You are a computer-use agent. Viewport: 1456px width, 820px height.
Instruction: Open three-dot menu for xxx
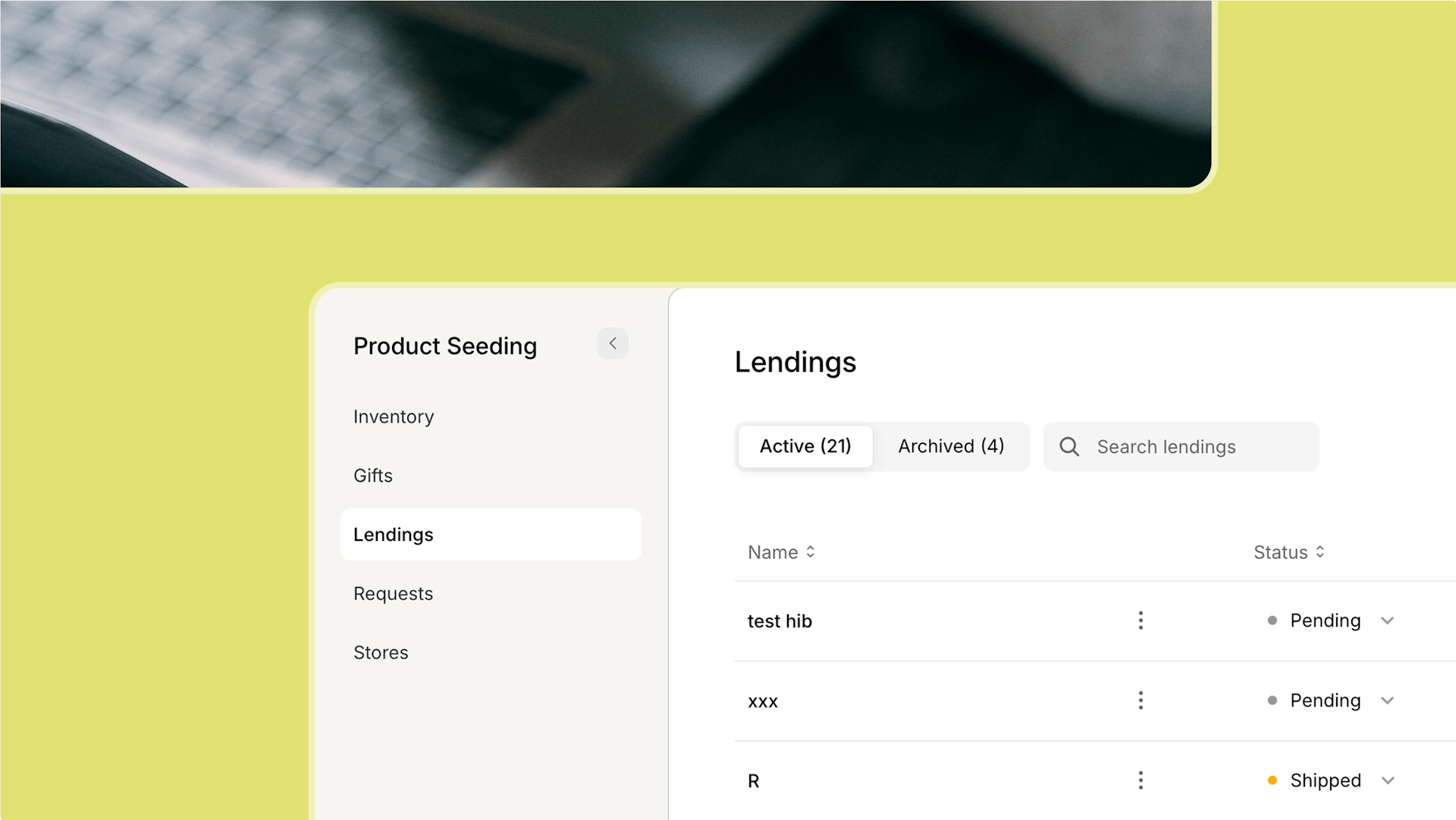1141,700
